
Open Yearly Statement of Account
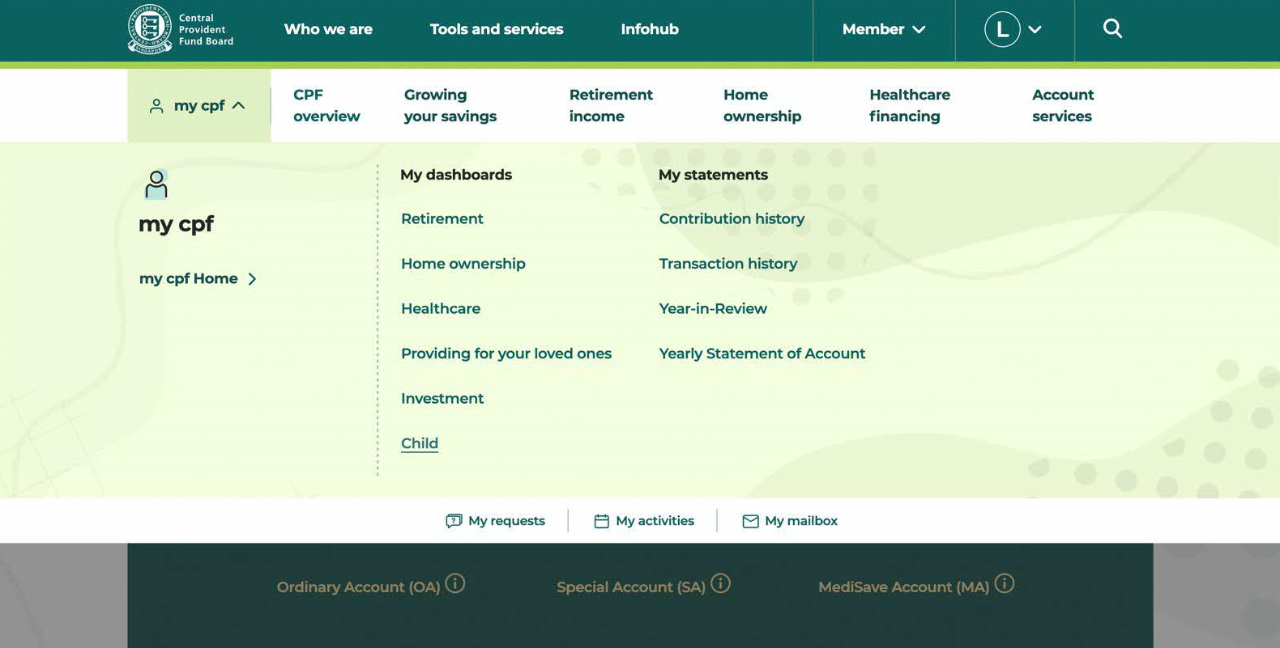762,354
